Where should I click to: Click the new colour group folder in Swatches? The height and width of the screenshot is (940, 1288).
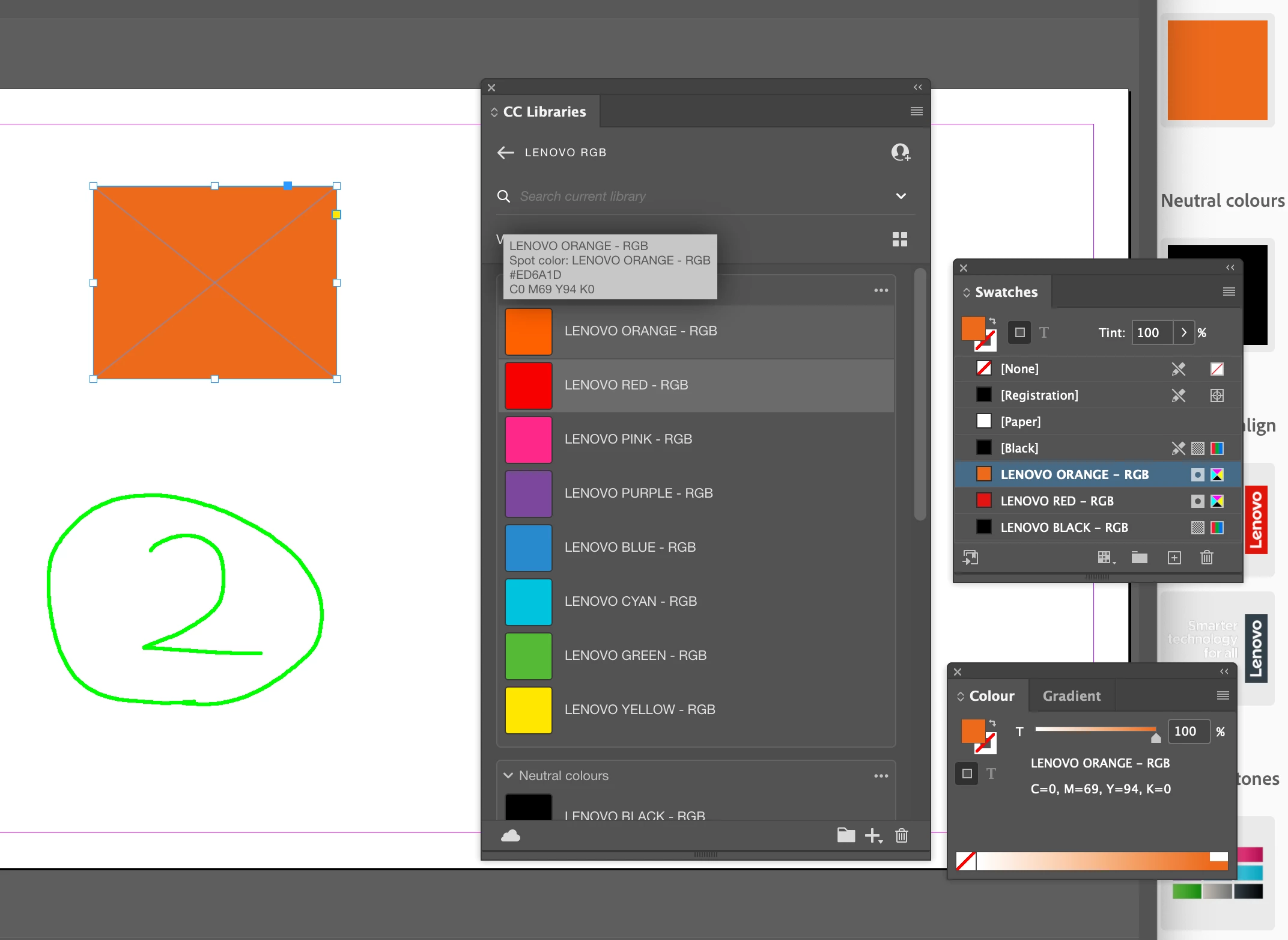pyautogui.click(x=1139, y=558)
